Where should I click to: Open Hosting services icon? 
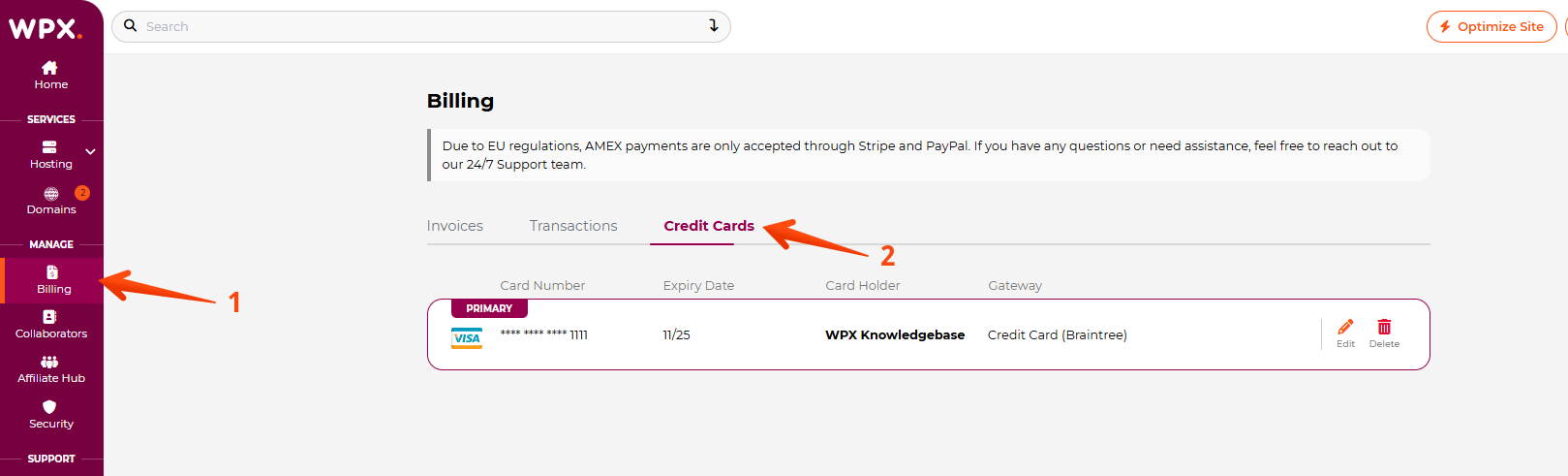pyautogui.click(x=49, y=147)
